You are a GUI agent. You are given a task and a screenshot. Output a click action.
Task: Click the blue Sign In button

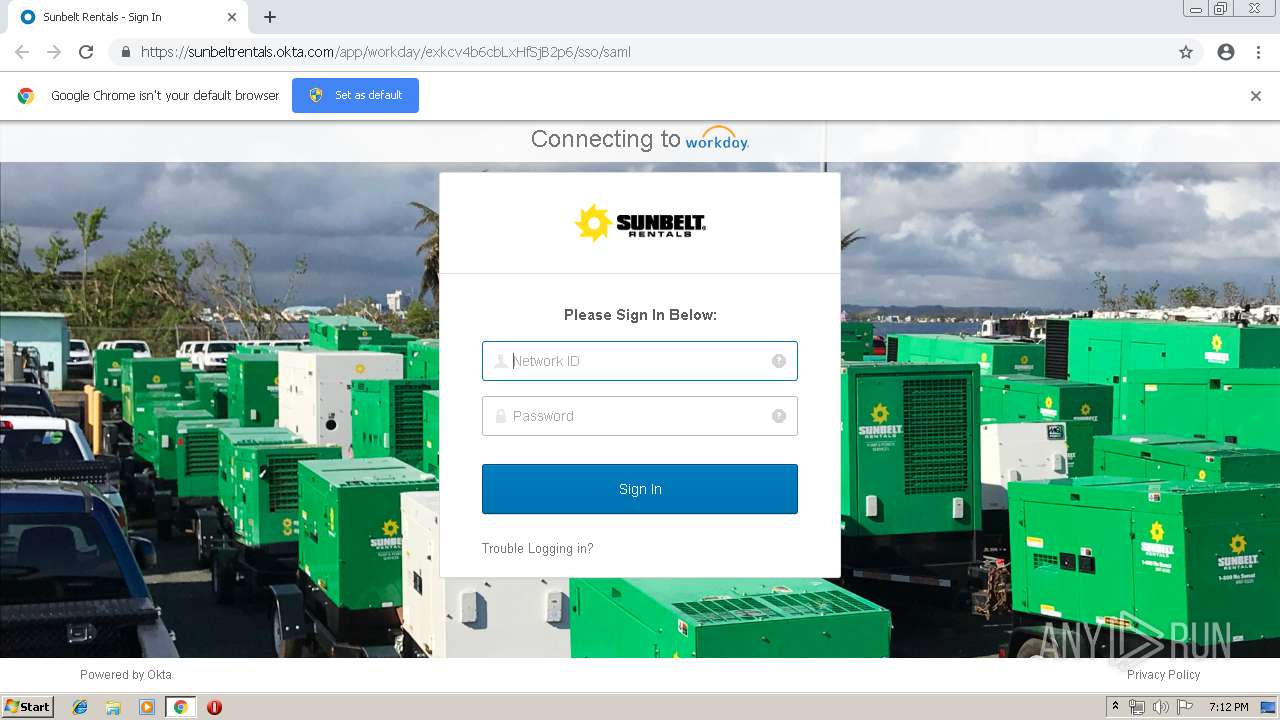pos(640,489)
